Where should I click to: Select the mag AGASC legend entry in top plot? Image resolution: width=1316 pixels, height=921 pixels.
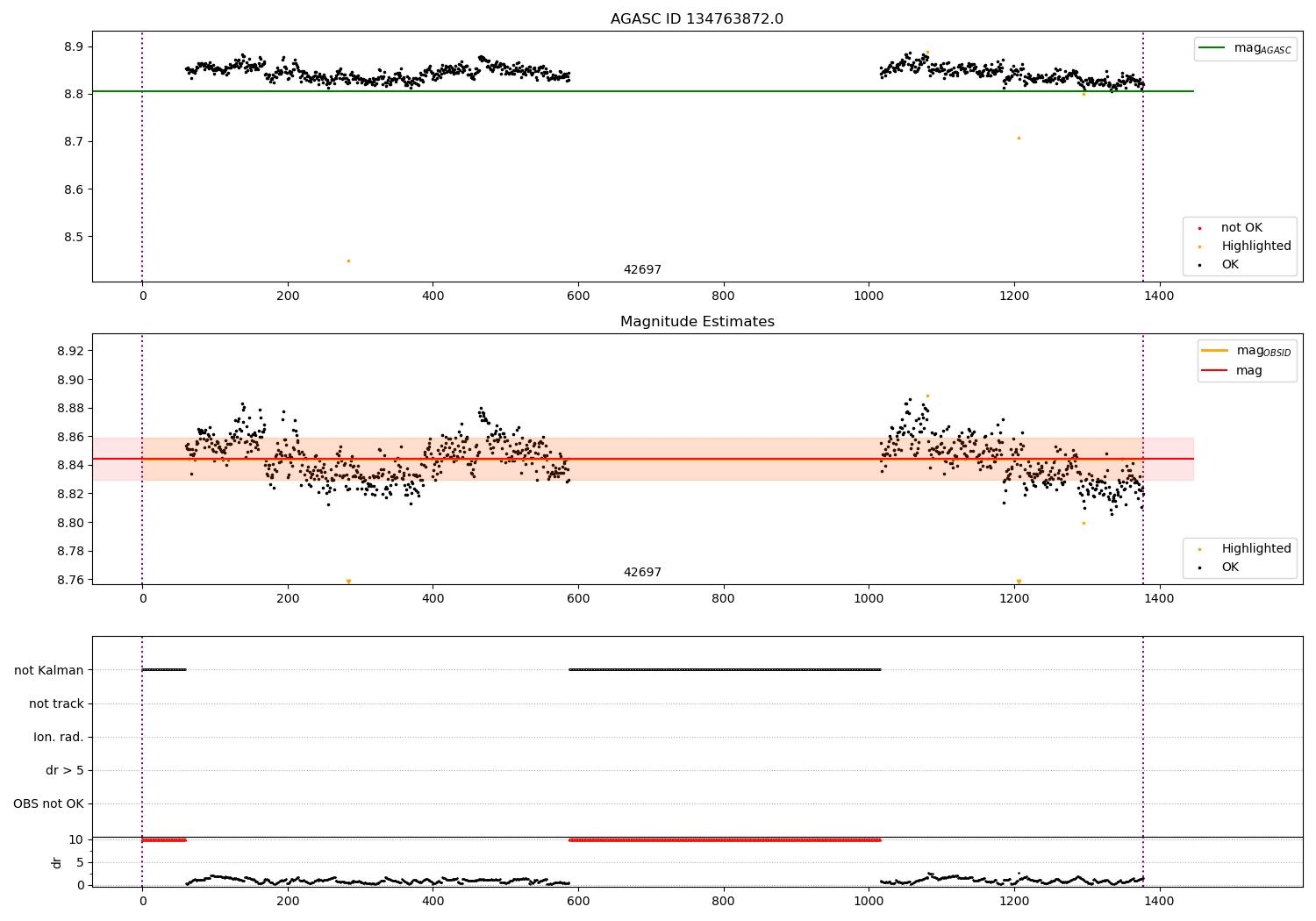(1245, 48)
